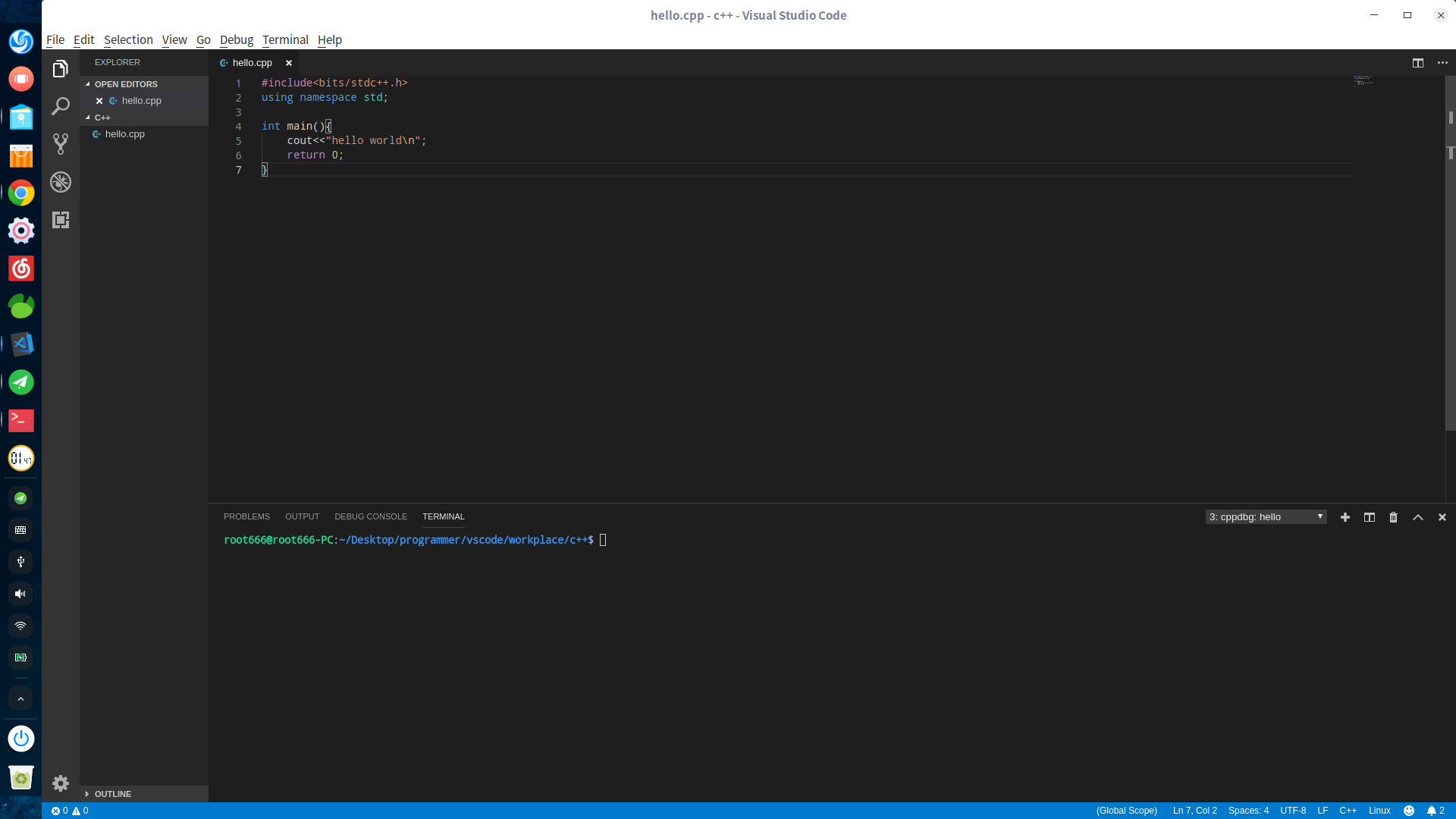Image resolution: width=1456 pixels, height=819 pixels.
Task: Click the (Global Scope) status item
Action: [1126, 811]
